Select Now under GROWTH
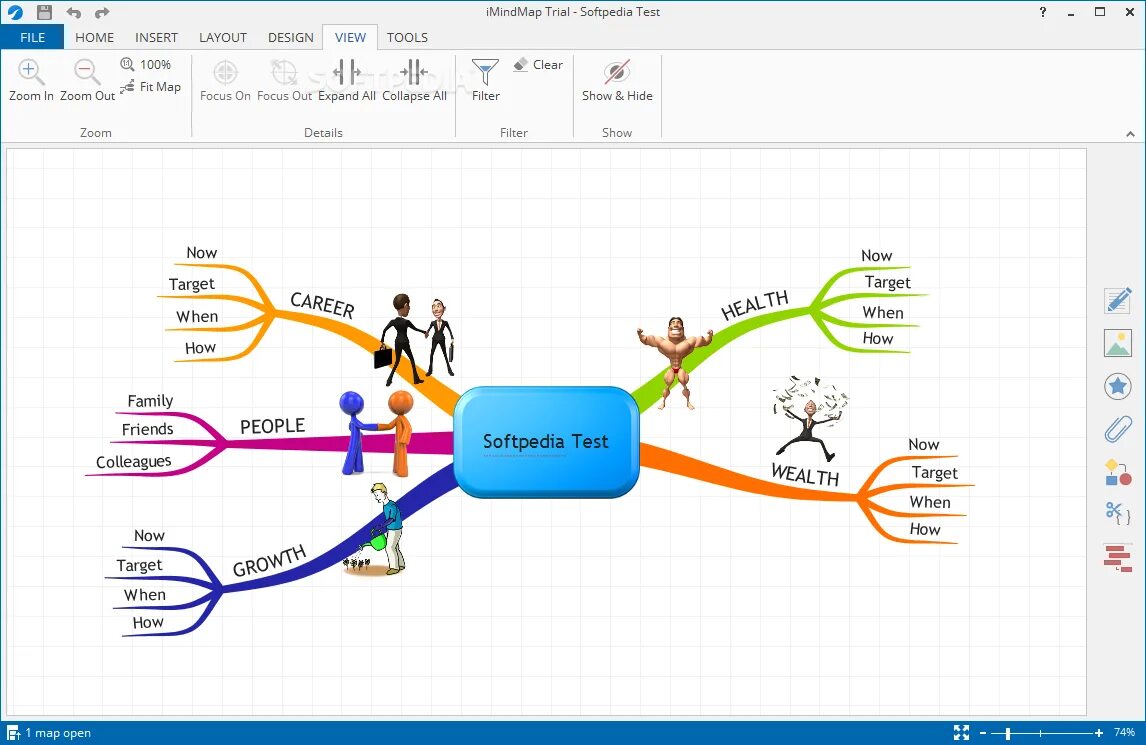The height and width of the screenshot is (745, 1146). click(149, 536)
